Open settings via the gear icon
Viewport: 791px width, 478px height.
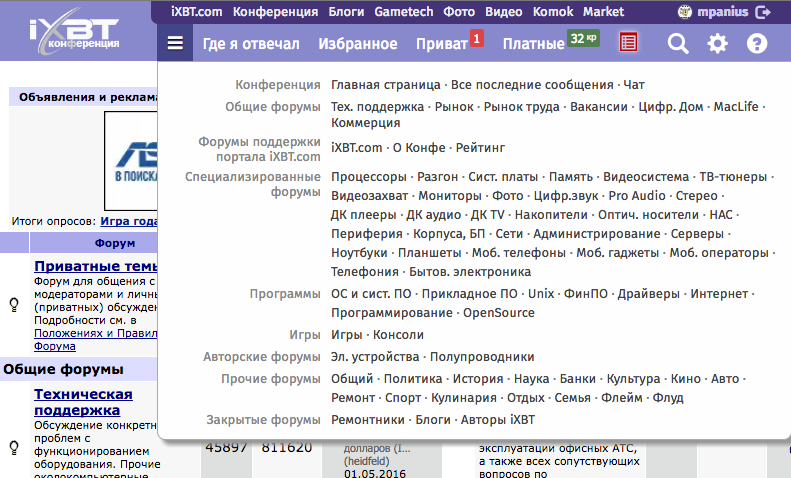tap(717, 44)
